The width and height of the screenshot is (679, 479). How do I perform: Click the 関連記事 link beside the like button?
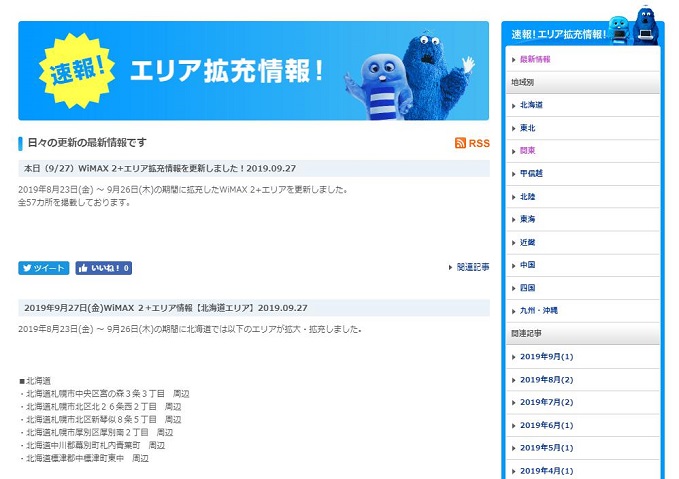[473, 267]
